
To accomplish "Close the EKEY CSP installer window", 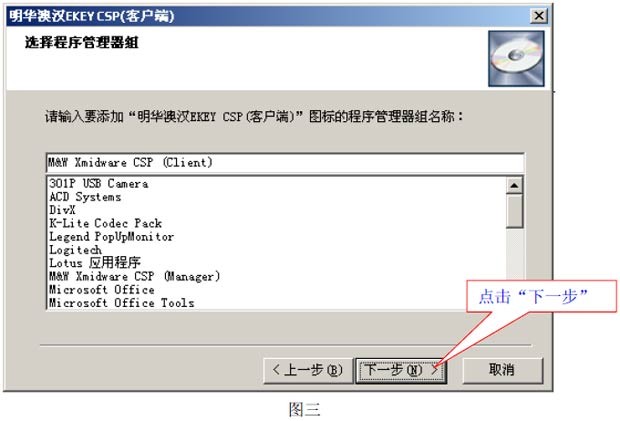I will point(539,16).
